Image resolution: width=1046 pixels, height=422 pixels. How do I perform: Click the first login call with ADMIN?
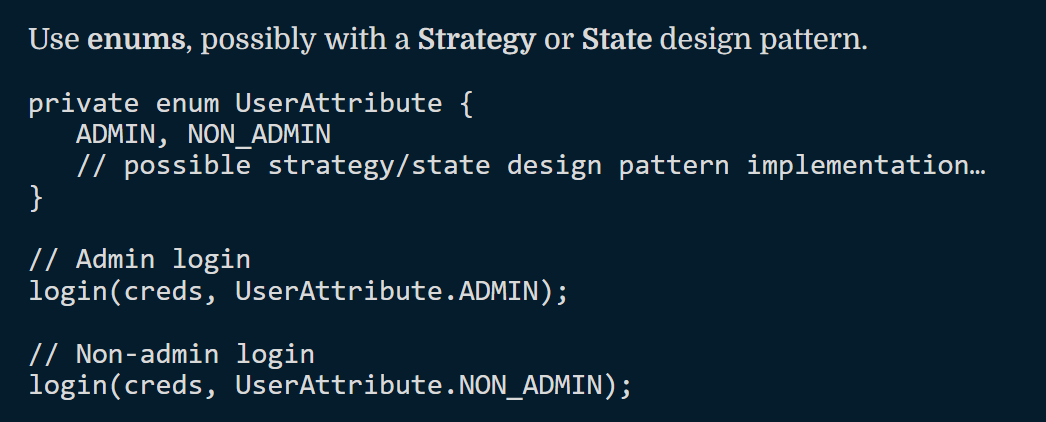[298, 291]
